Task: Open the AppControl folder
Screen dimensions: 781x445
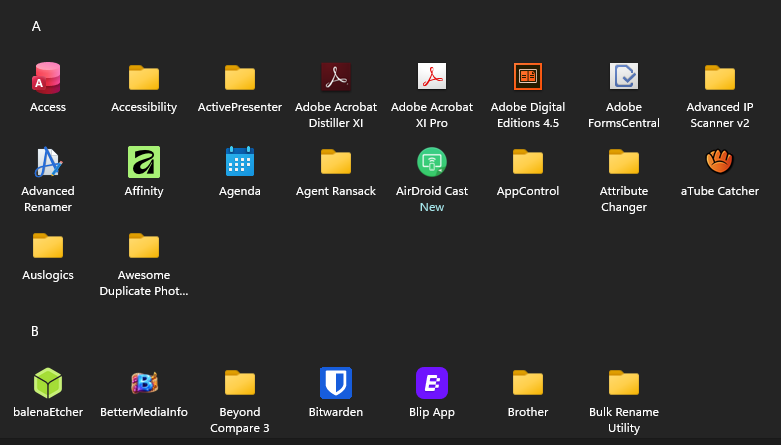Action: tap(527, 162)
